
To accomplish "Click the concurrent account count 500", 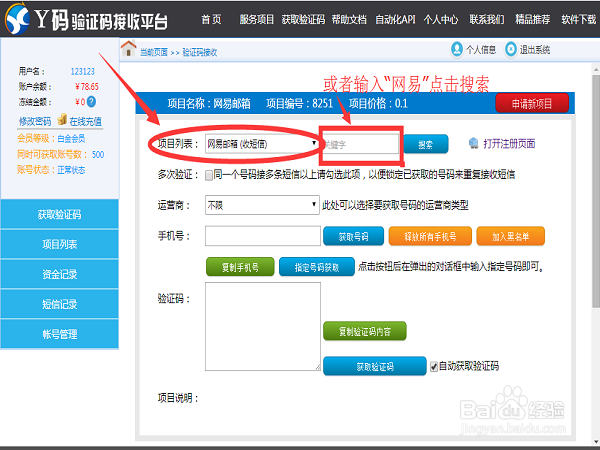I will click(x=98, y=154).
